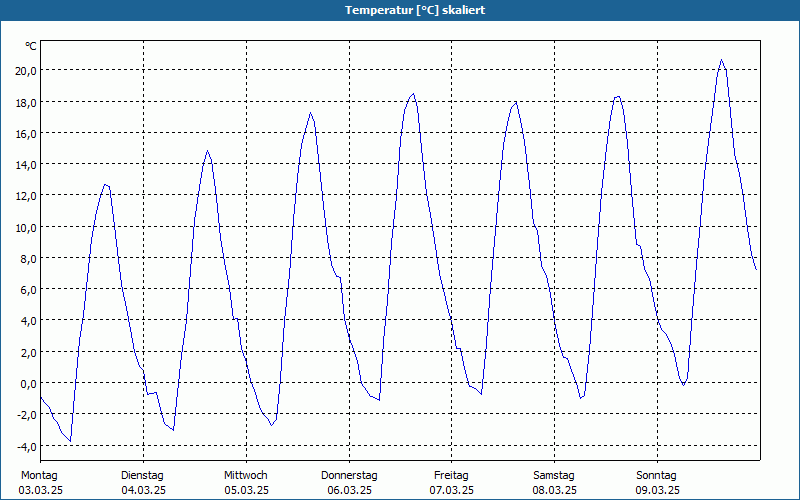Click the 0,0 y-axis label
The image size is (800, 500).
pos(28,384)
